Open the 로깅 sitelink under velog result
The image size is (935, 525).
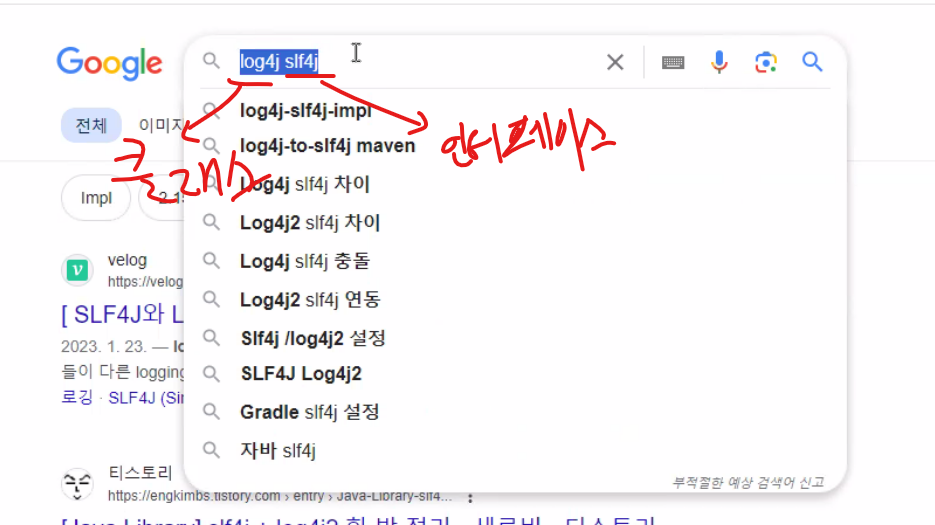tap(77, 397)
